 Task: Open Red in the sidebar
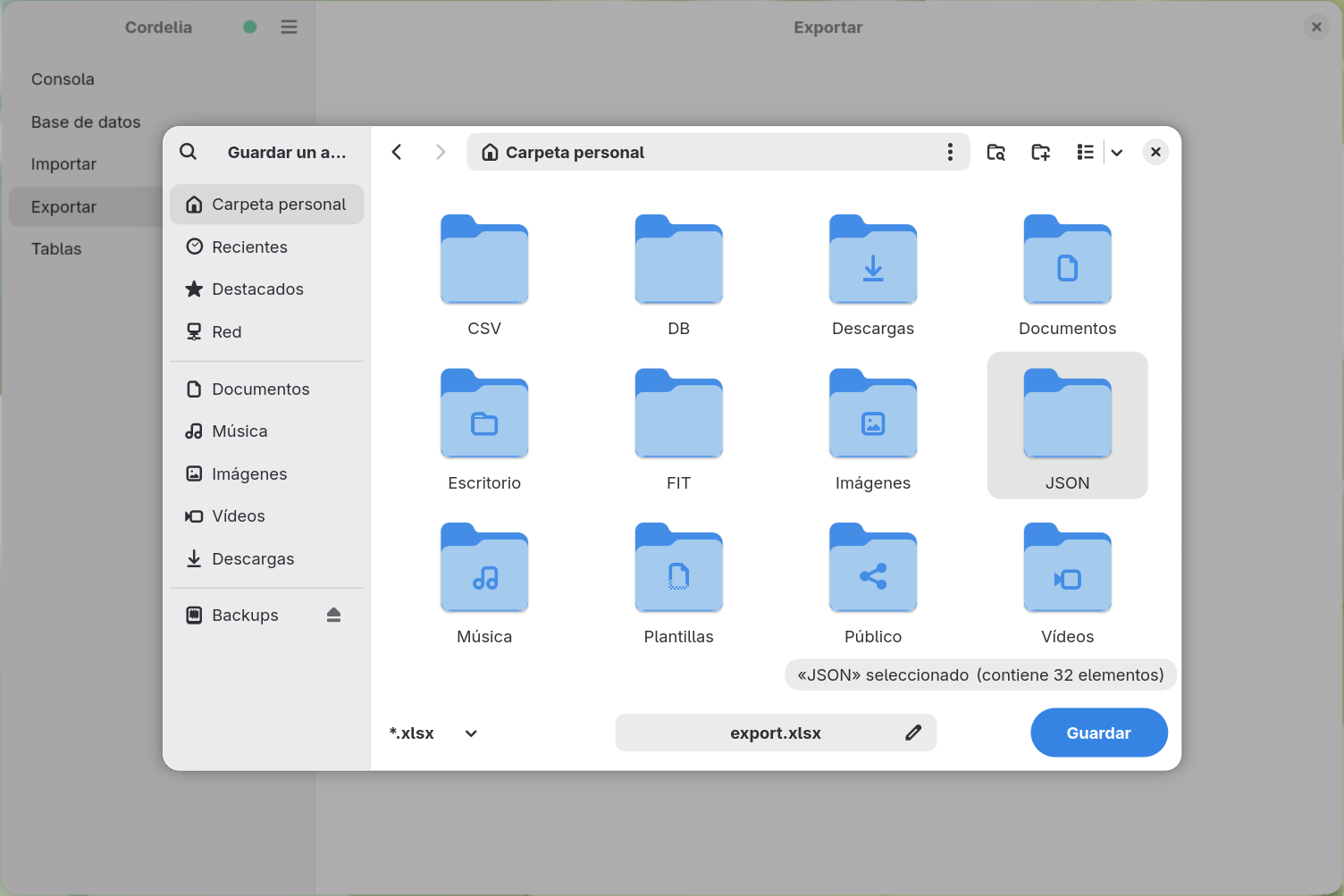pos(266,331)
